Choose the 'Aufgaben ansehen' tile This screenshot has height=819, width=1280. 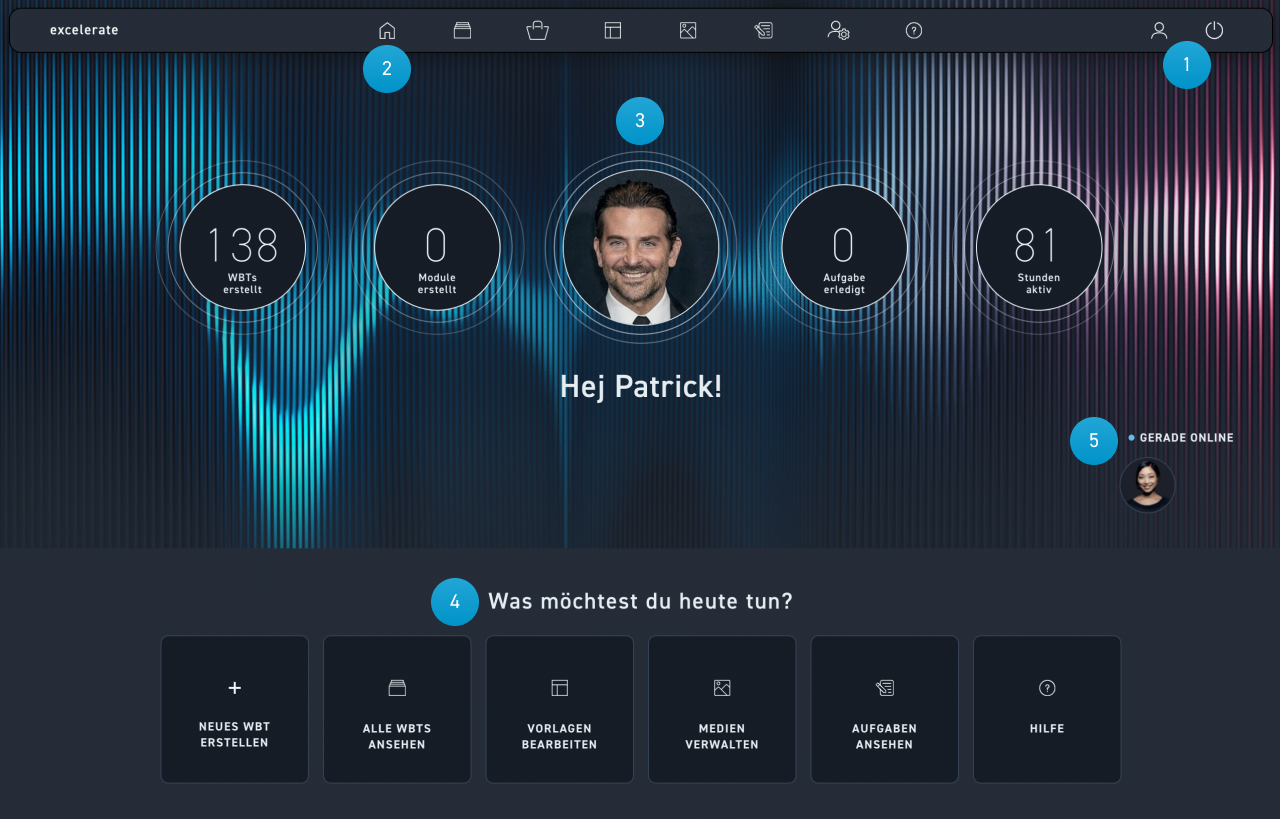tap(884, 709)
